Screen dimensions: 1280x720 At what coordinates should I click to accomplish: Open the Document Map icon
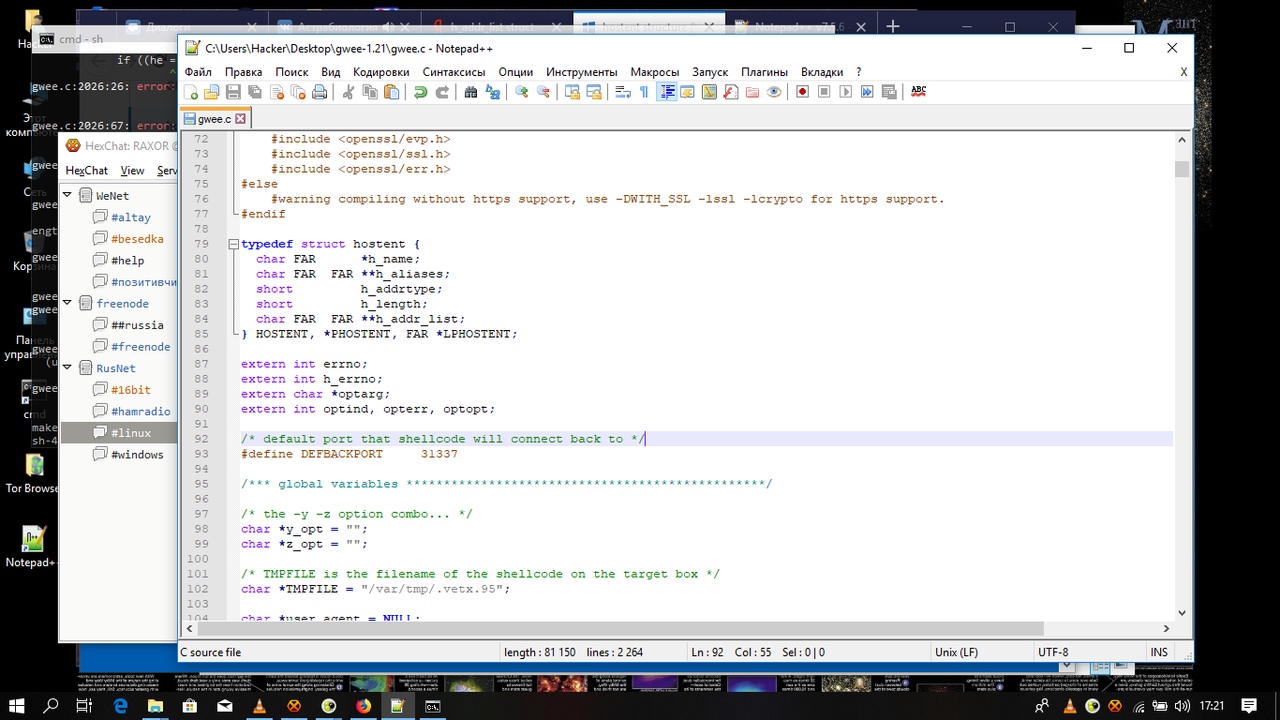coord(709,92)
